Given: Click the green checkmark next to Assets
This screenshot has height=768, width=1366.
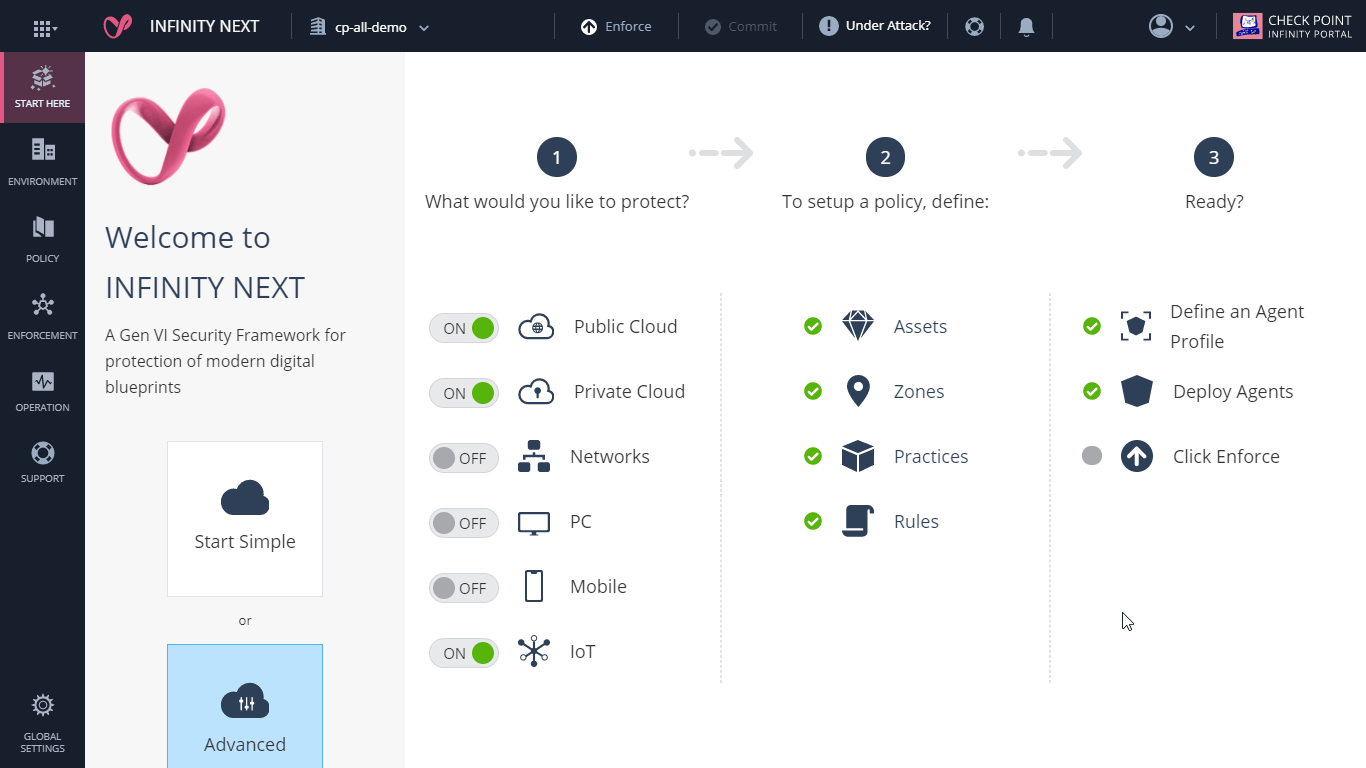Looking at the screenshot, I should click(x=813, y=326).
